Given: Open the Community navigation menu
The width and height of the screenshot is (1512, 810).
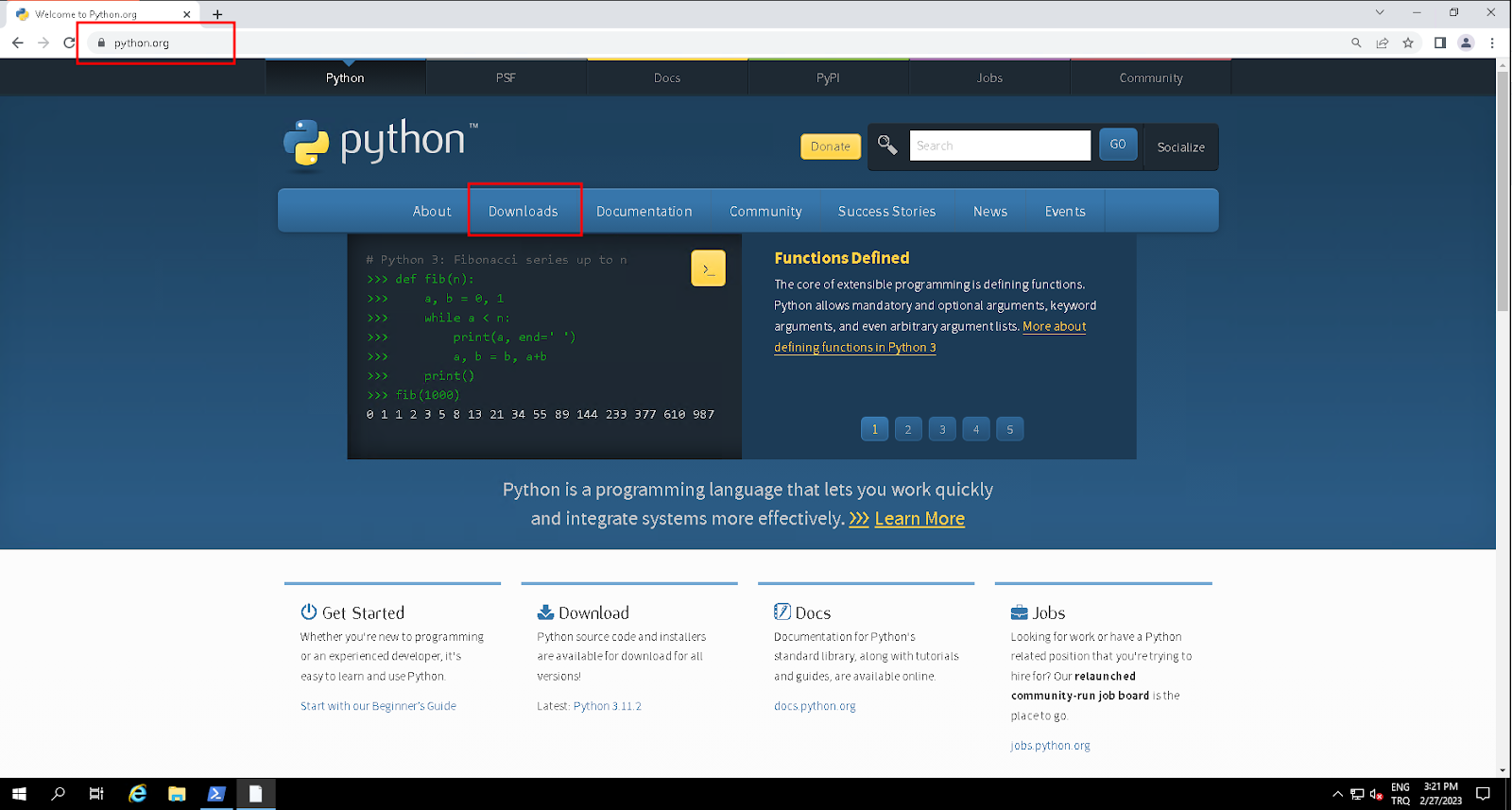Looking at the screenshot, I should 765,211.
